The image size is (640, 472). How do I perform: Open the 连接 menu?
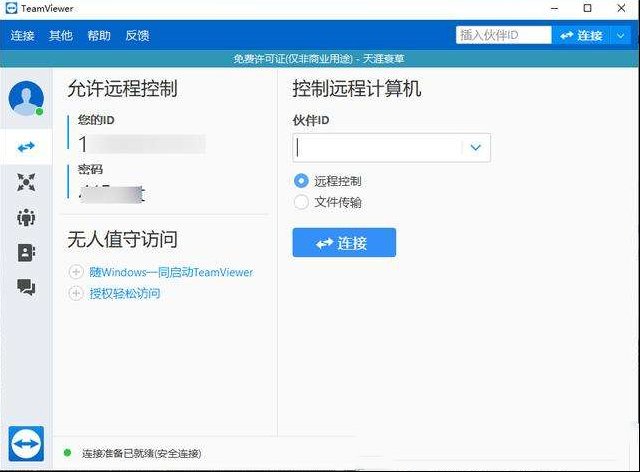[x=22, y=36]
